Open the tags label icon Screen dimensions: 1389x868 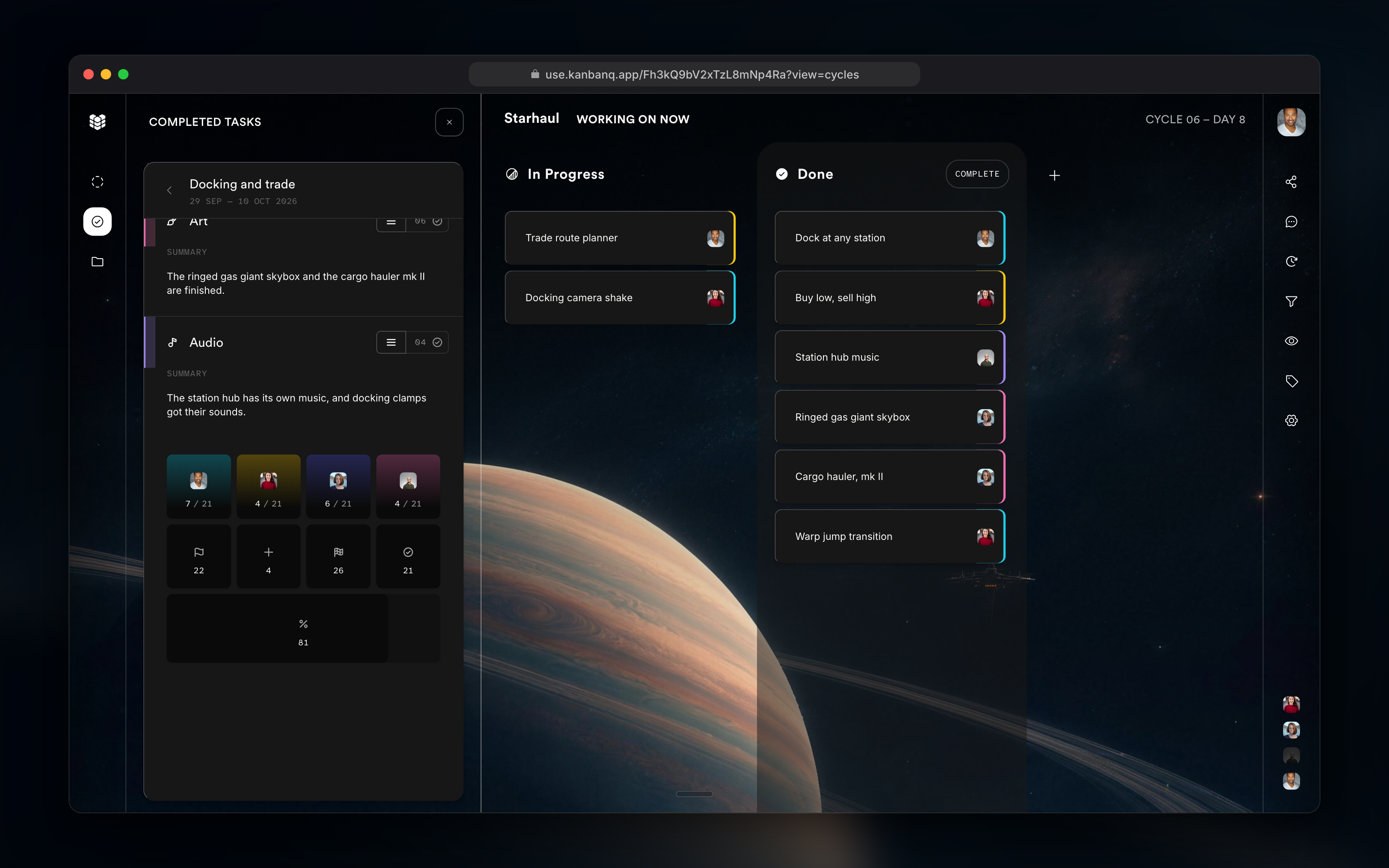[1291, 381]
